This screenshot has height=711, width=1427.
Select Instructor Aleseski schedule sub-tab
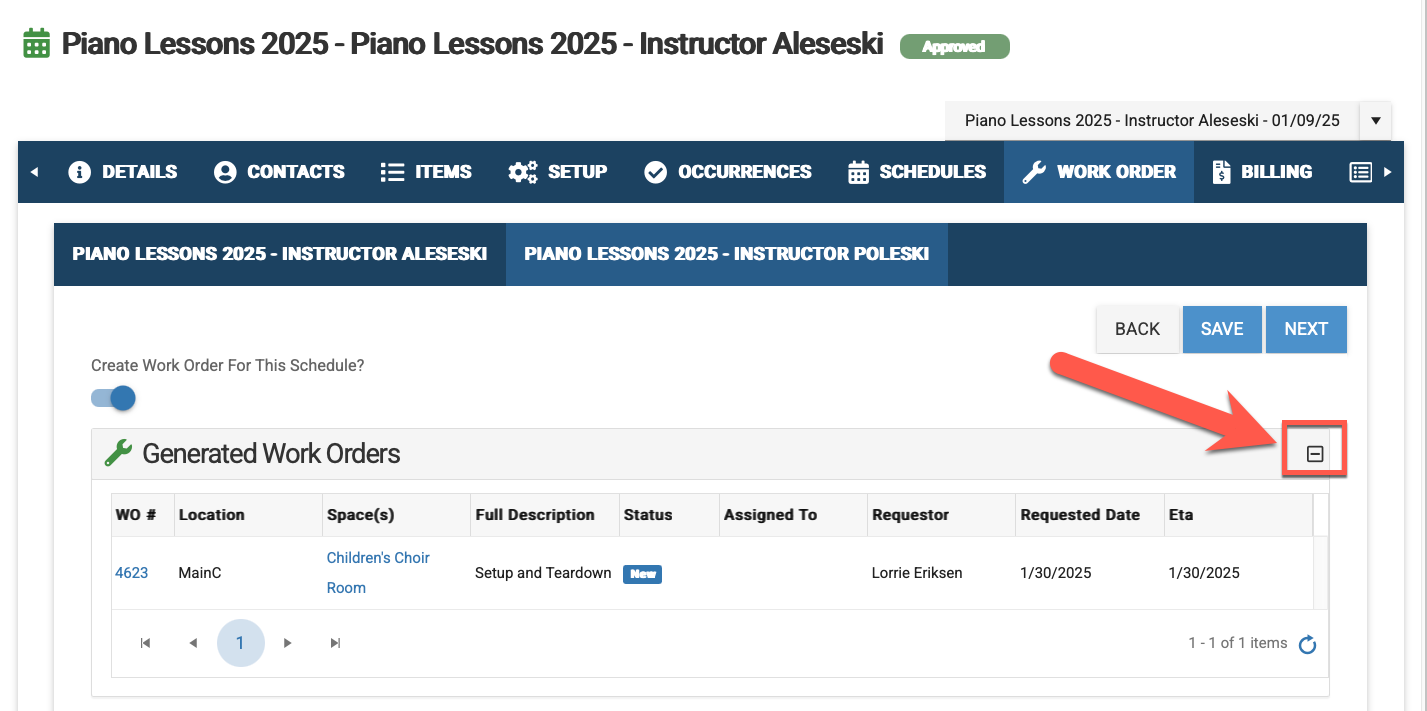280,254
